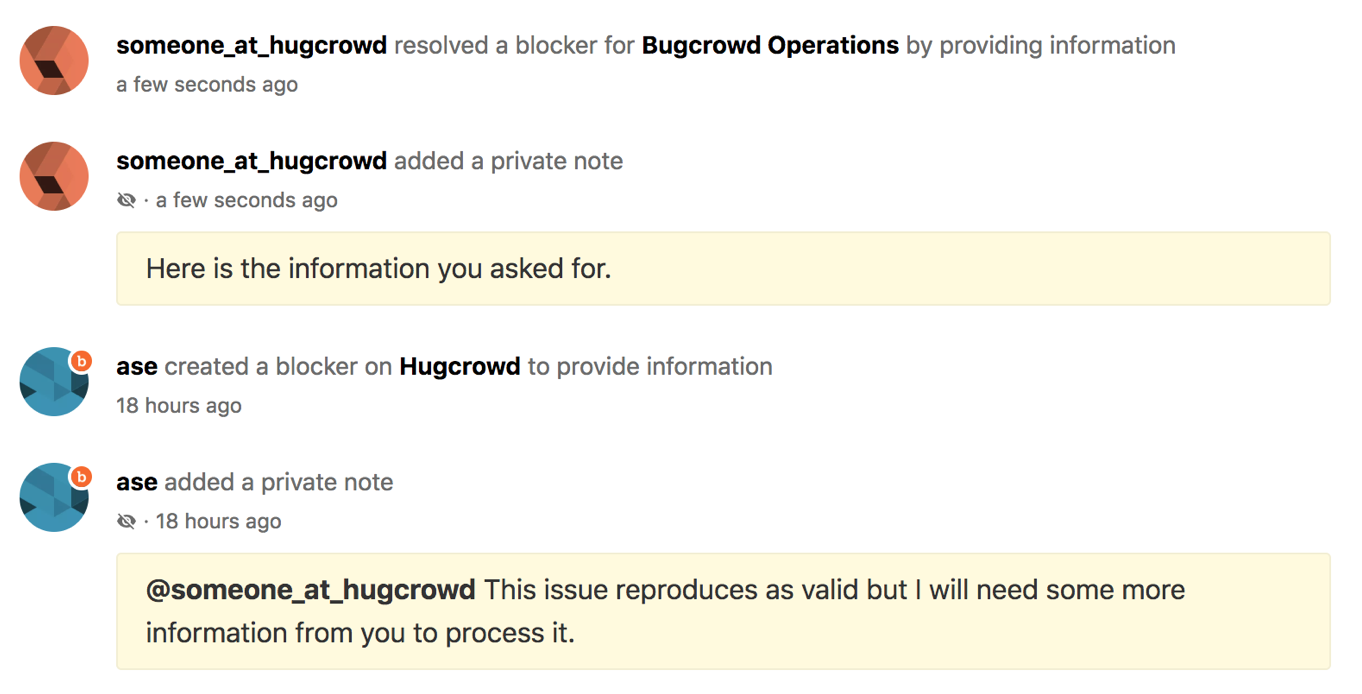Click the orange Bugcrowd badge on ase's blocker avatar

pyautogui.click(x=81, y=361)
